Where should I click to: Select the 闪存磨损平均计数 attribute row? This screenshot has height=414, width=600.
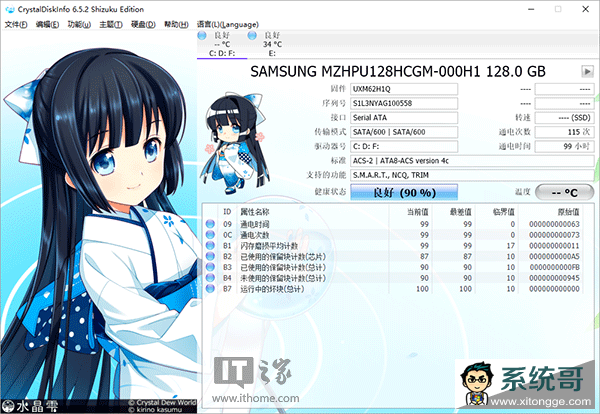point(393,245)
